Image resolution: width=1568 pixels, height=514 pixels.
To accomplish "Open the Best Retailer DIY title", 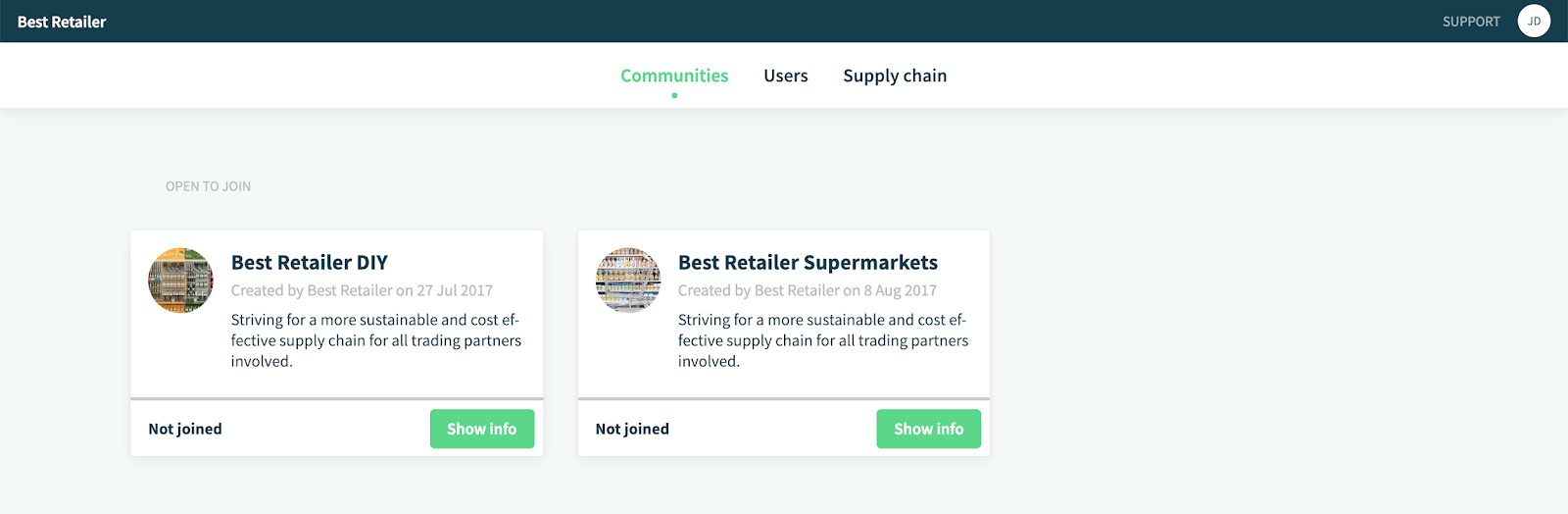I will (x=310, y=263).
